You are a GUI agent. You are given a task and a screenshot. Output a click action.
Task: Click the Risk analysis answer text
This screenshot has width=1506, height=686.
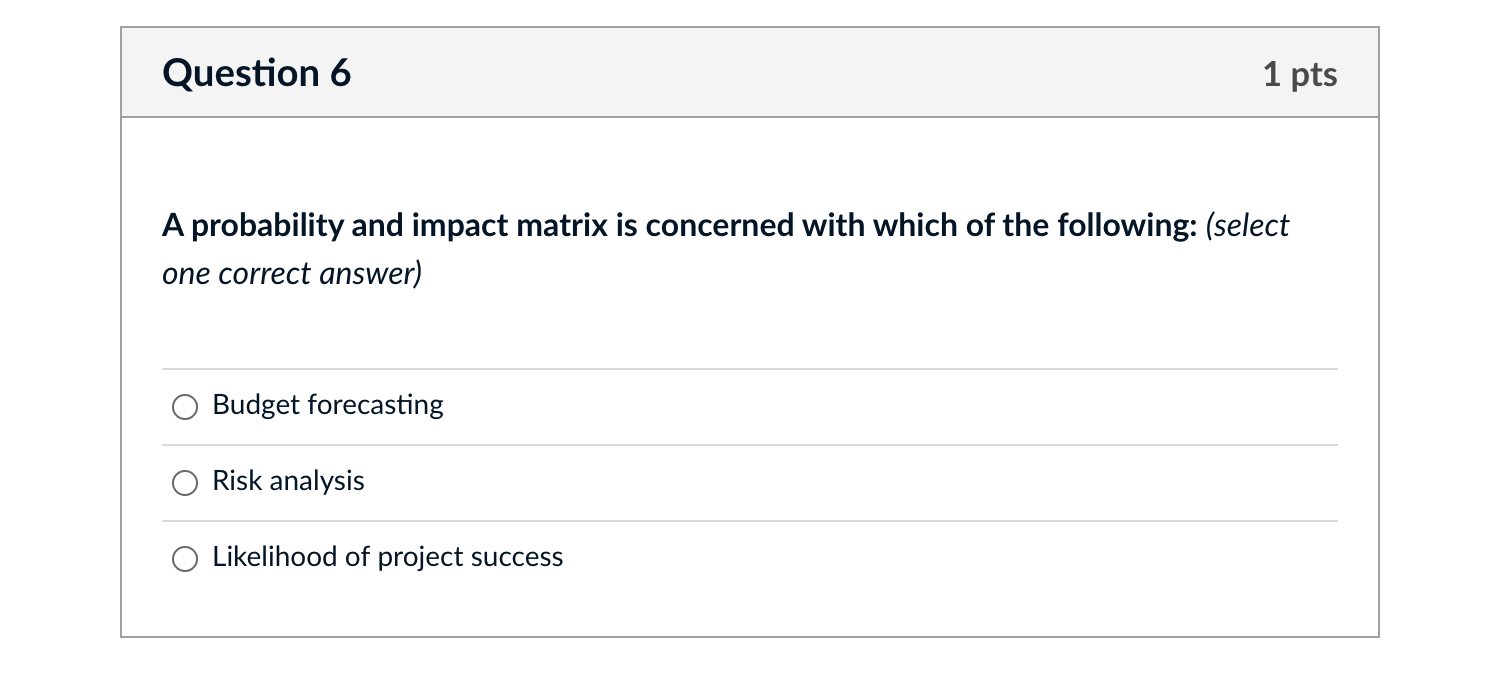coord(288,481)
